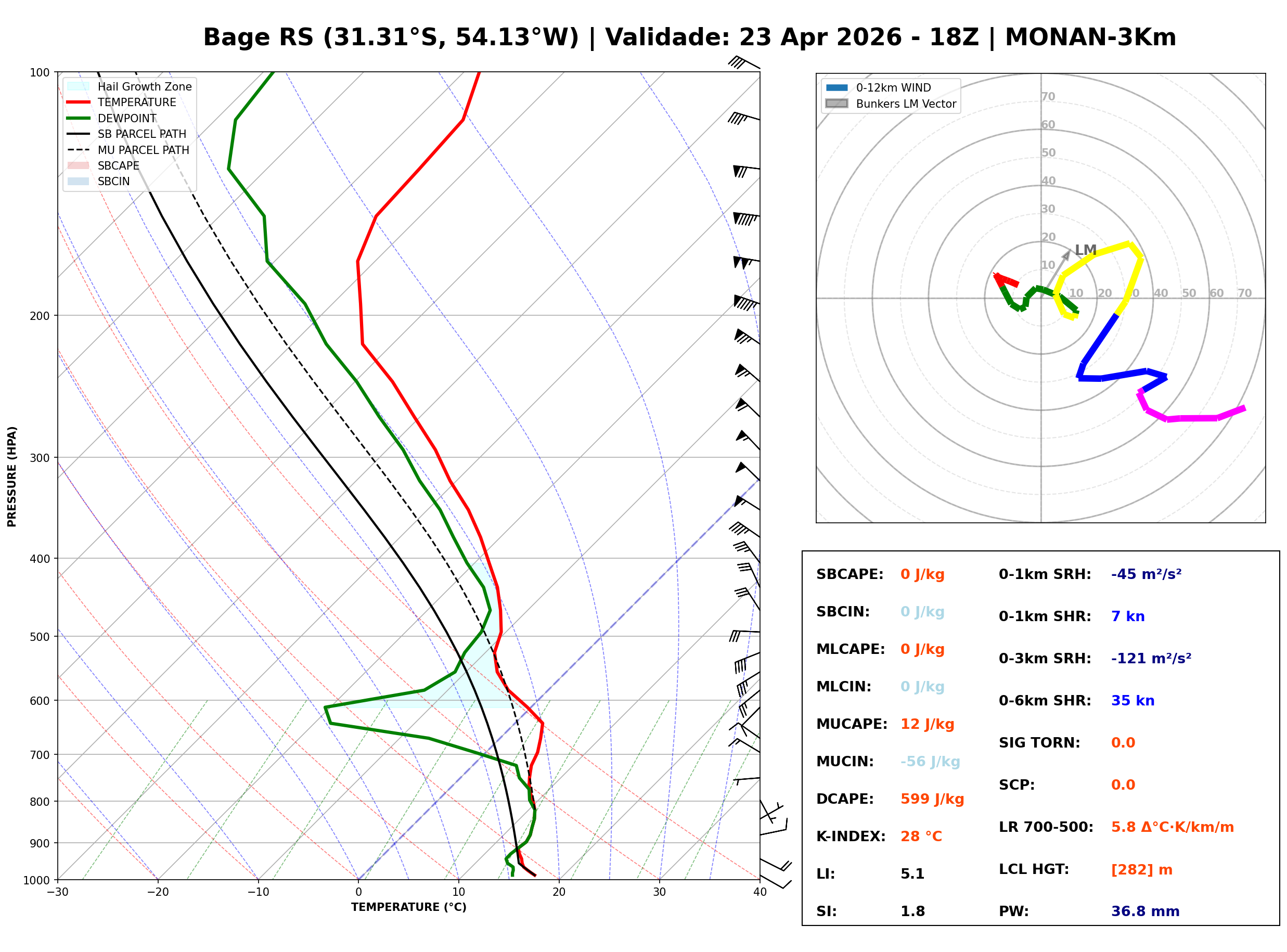Click the DCAPE value 599 J/kg
Screen dimensions: 1287x952
tap(933, 799)
